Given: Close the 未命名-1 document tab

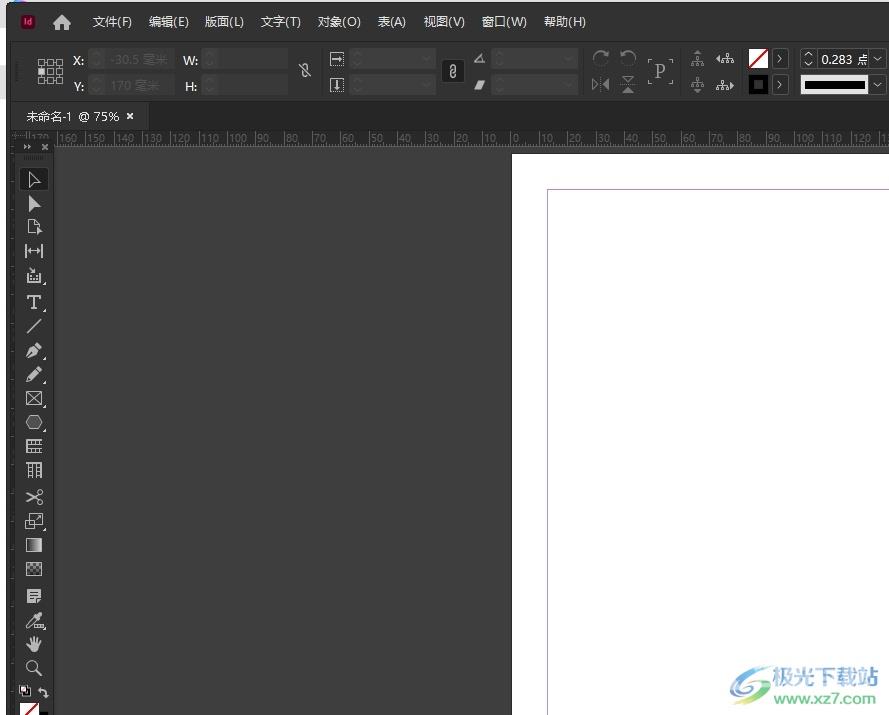Looking at the screenshot, I should 130,116.
